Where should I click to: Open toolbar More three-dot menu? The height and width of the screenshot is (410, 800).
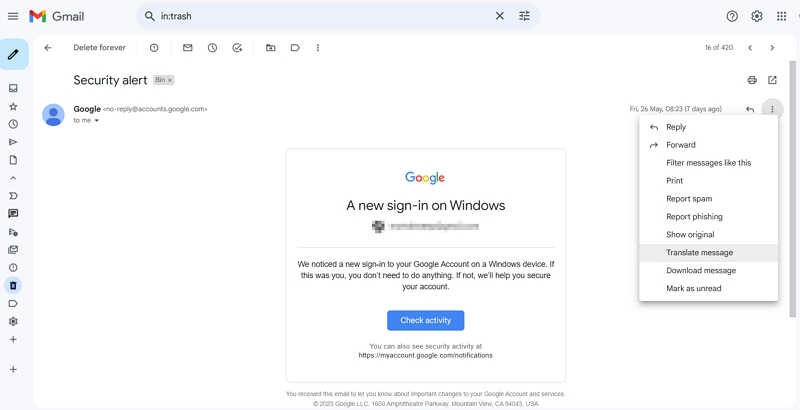[318, 48]
